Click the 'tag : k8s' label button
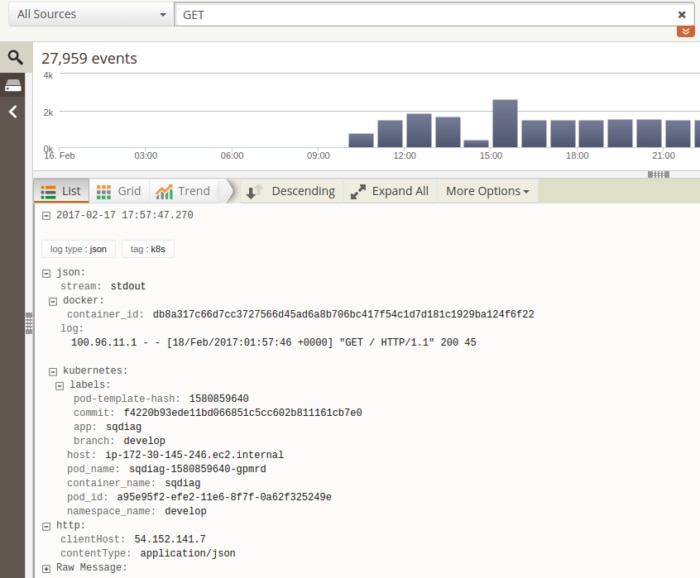This screenshot has width=700, height=578. (x=148, y=248)
